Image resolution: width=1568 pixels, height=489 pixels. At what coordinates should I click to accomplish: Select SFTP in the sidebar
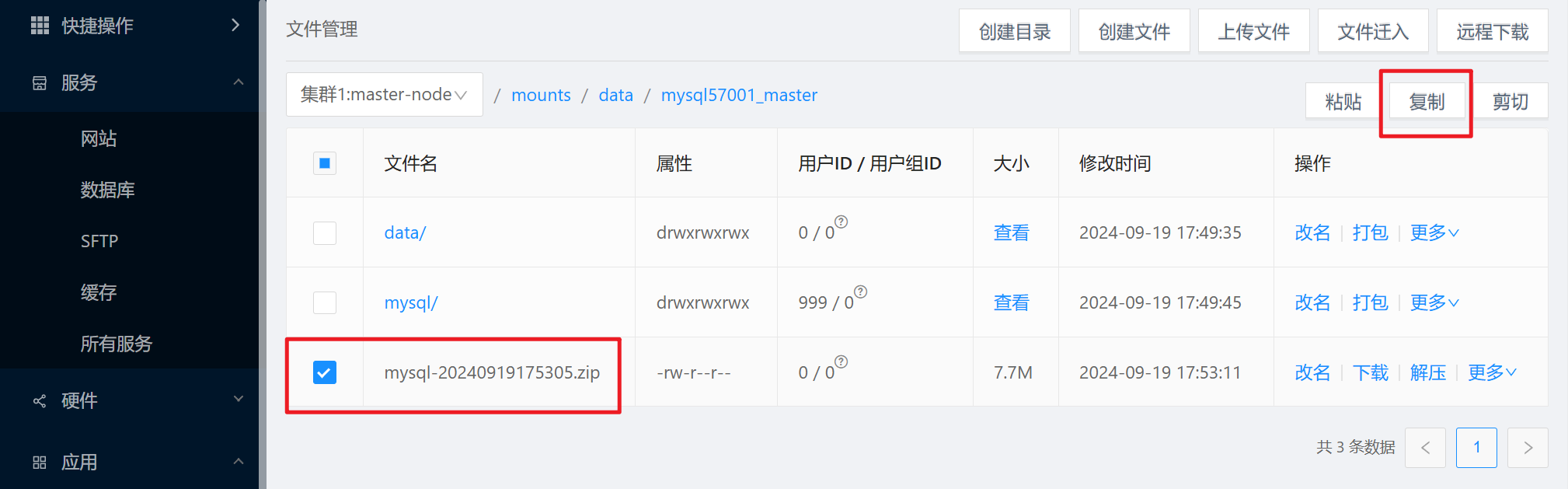point(99,241)
